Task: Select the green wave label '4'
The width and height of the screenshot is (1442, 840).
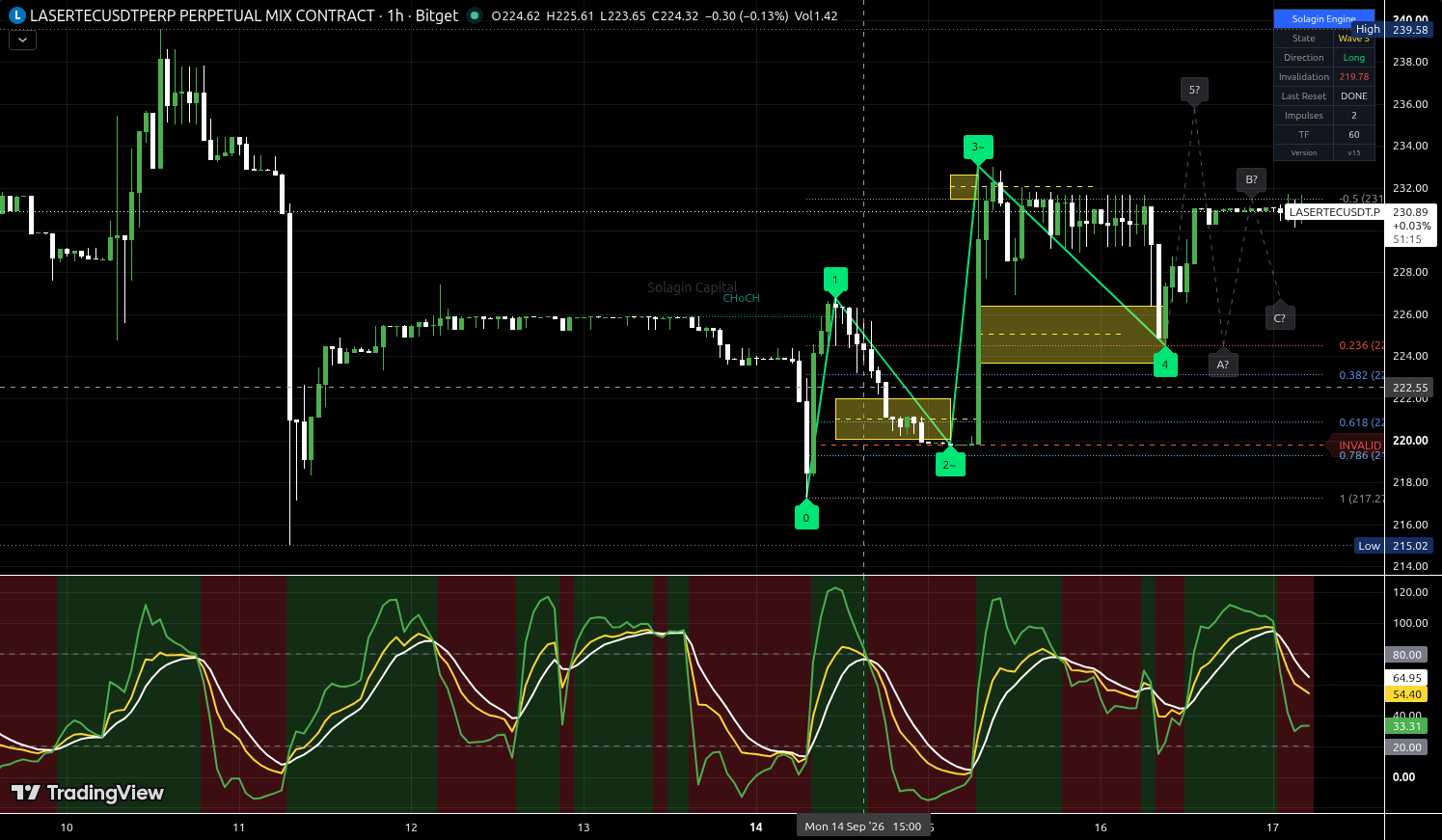Action: (1165, 363)
